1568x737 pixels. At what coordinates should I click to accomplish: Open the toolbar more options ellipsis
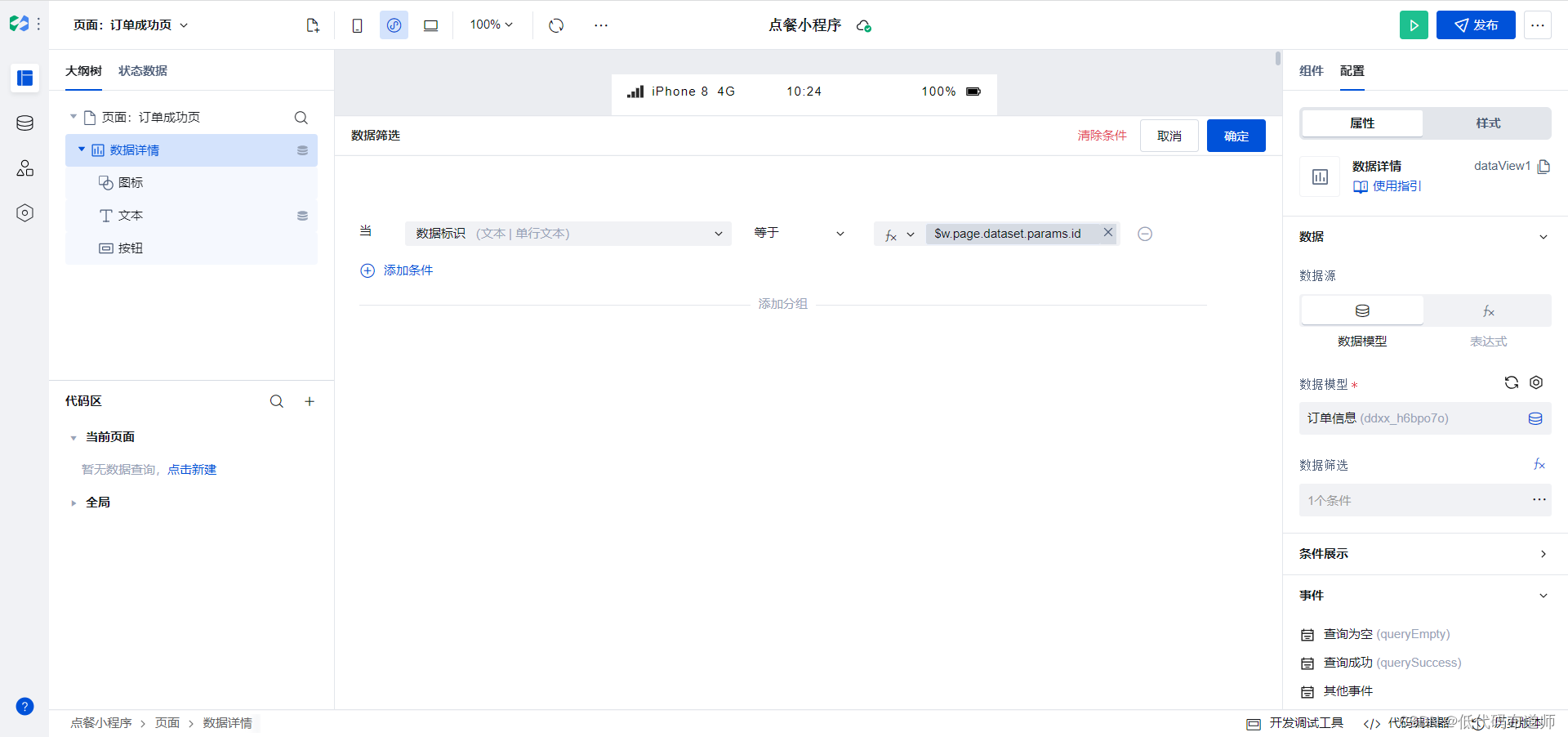tap(601, 25)
